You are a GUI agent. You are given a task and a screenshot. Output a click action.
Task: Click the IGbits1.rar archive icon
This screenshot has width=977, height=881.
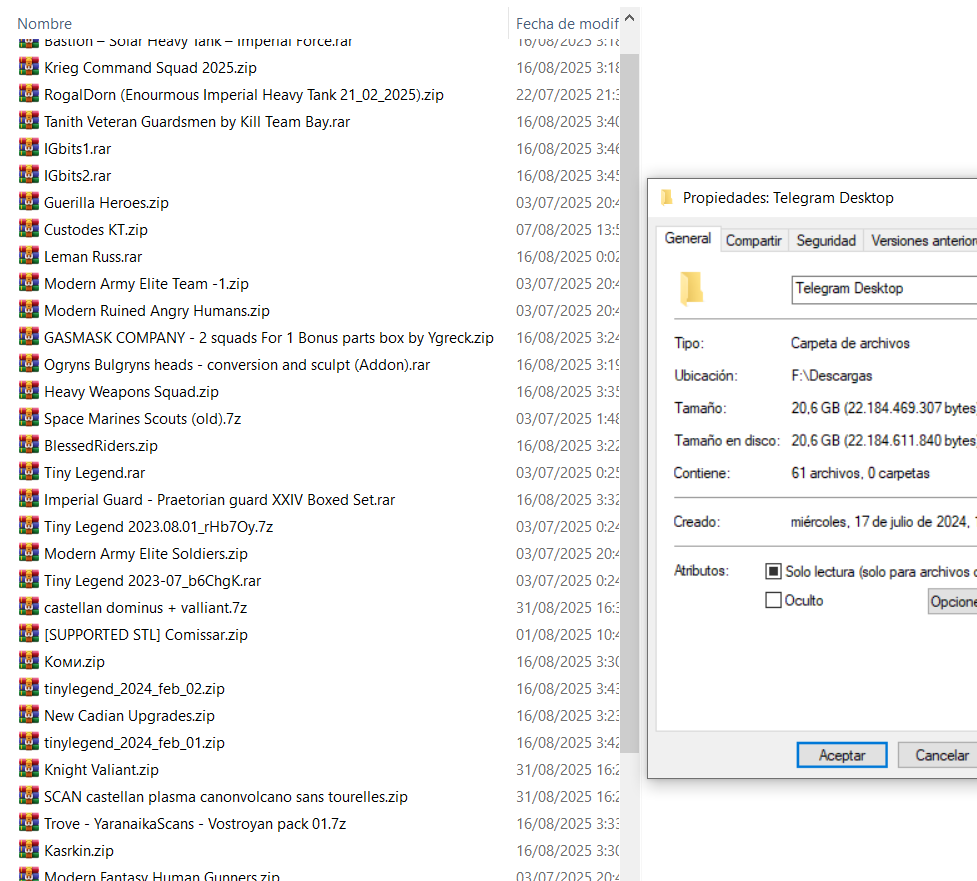coord(29,148)
